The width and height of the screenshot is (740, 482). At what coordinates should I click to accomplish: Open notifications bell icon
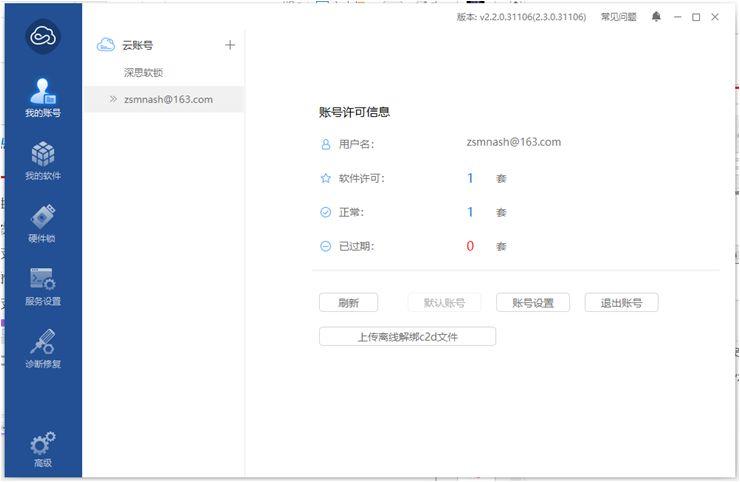[x=656, y=17]
